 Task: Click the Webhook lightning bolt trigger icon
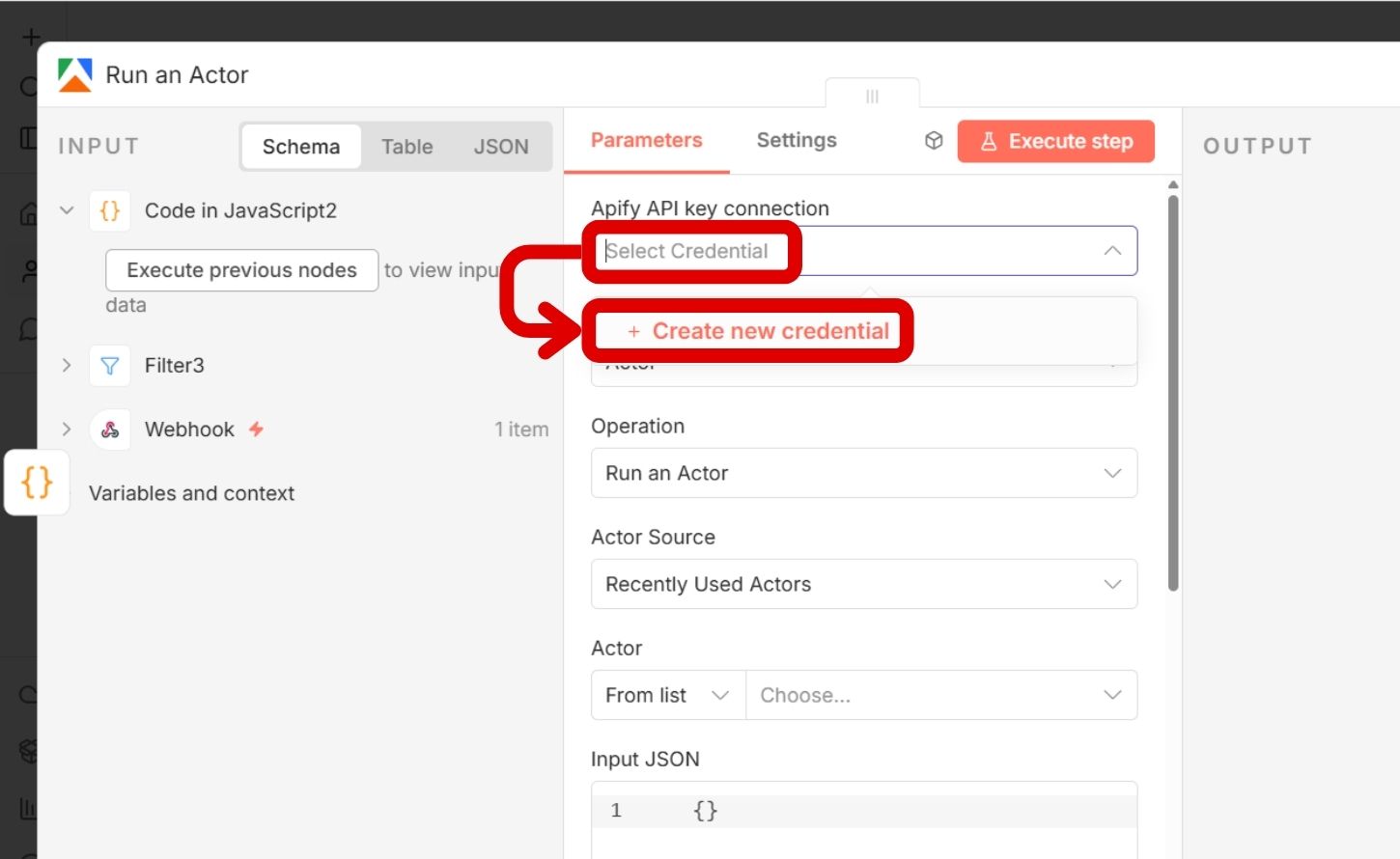pyautogui.click(x=256, y=429)
